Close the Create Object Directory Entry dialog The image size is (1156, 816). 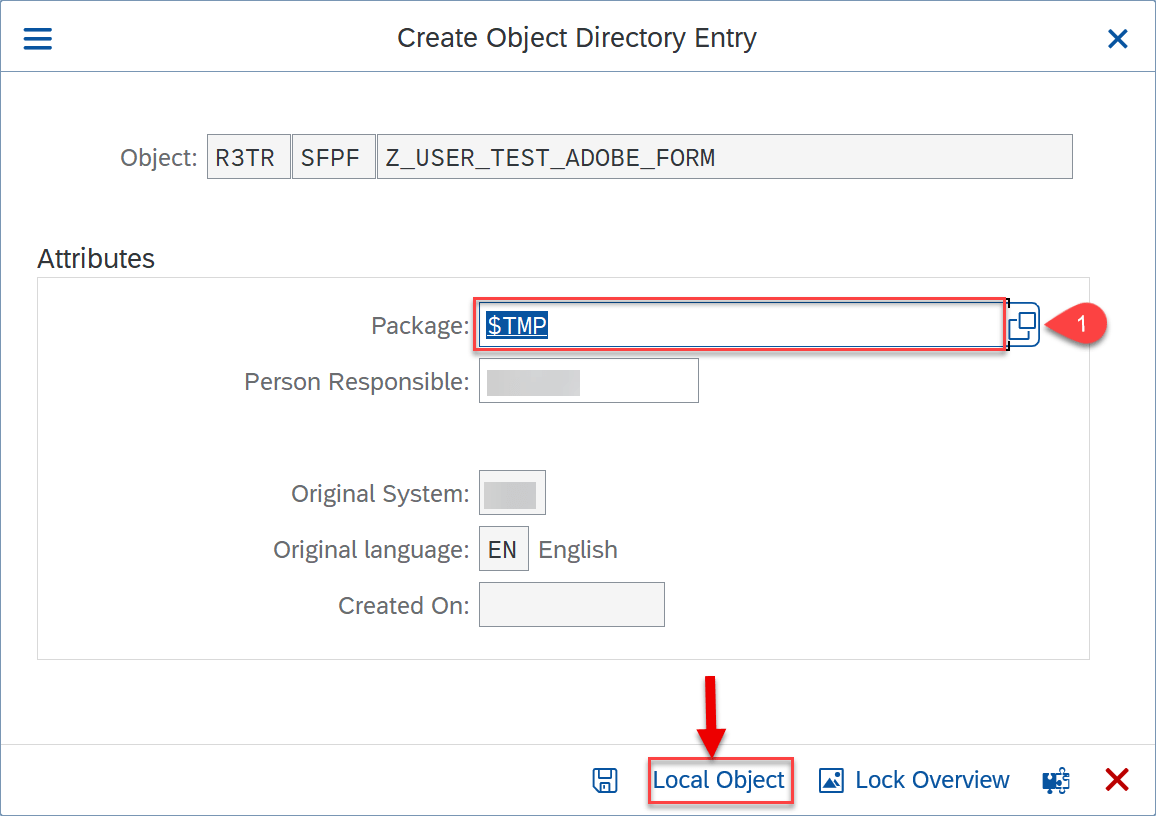(1117, 39)
